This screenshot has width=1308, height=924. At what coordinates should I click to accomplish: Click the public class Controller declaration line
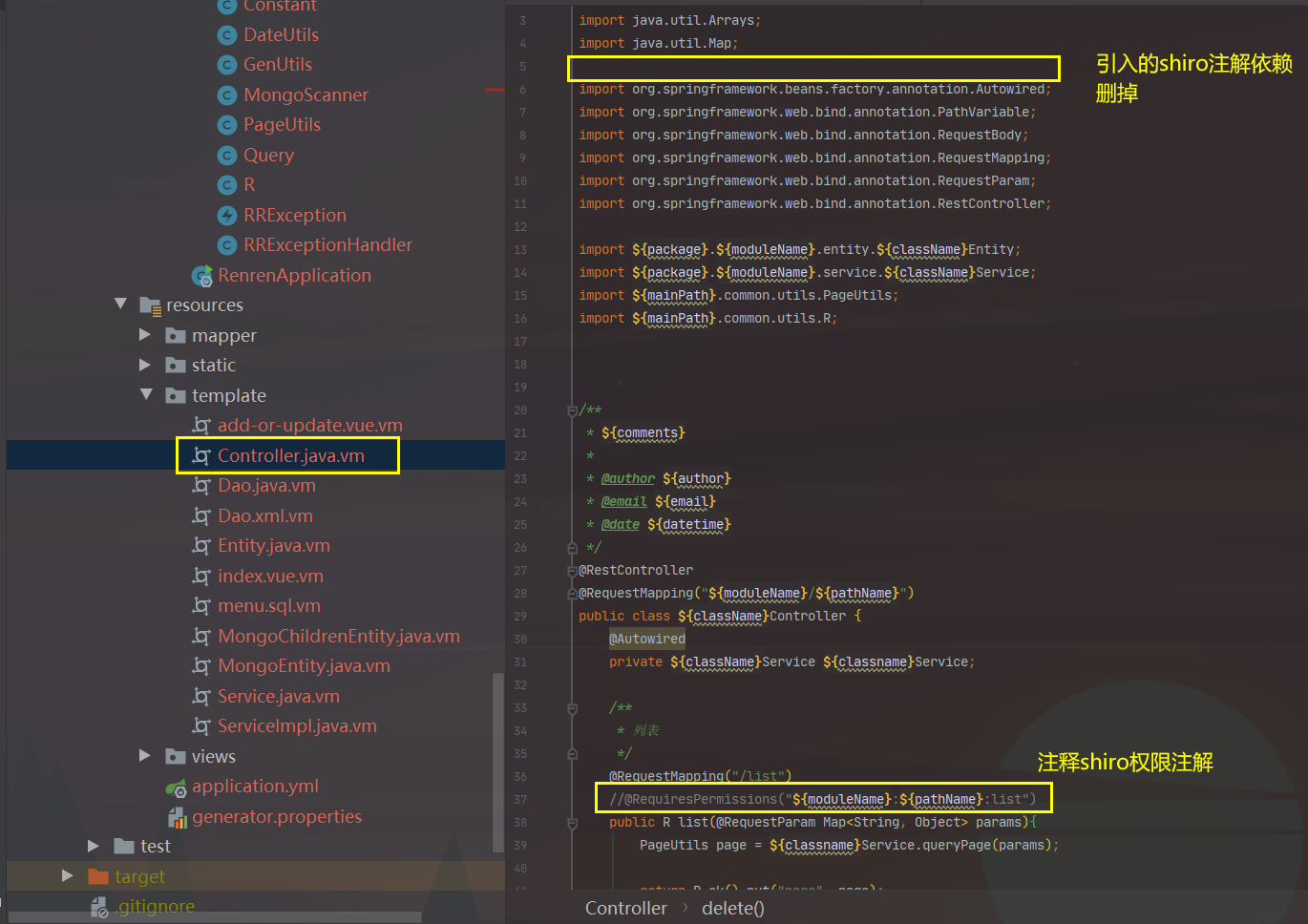[x=720, y=617]
